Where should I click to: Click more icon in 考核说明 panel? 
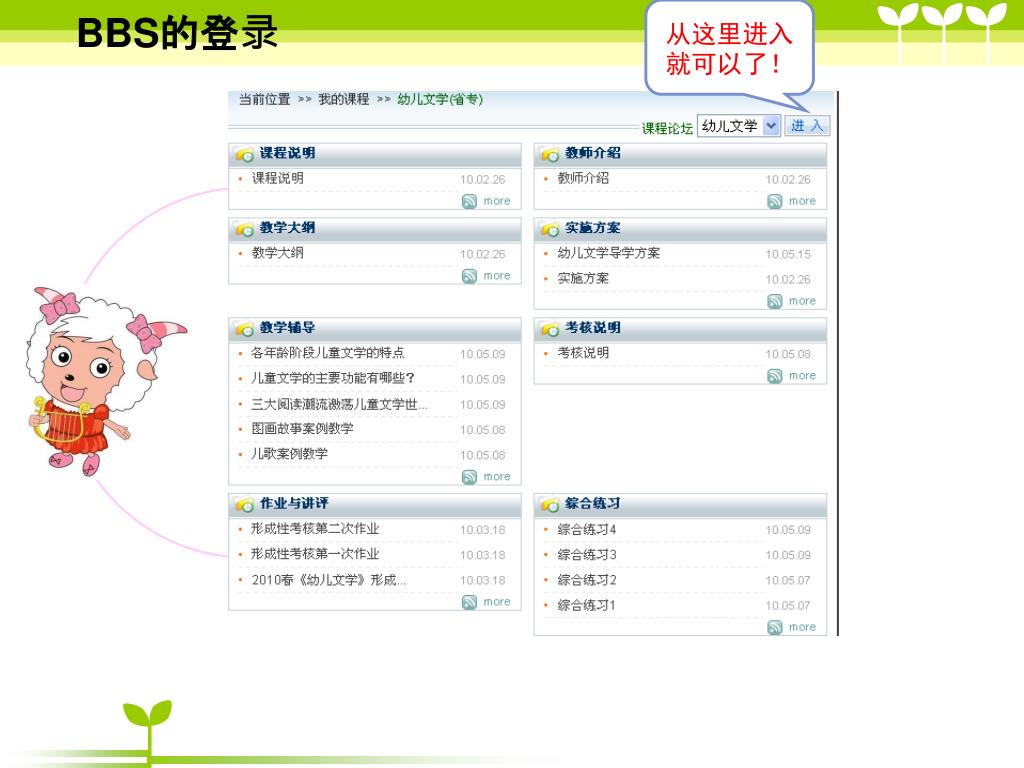pyautogui.click(x=775, y=376)
